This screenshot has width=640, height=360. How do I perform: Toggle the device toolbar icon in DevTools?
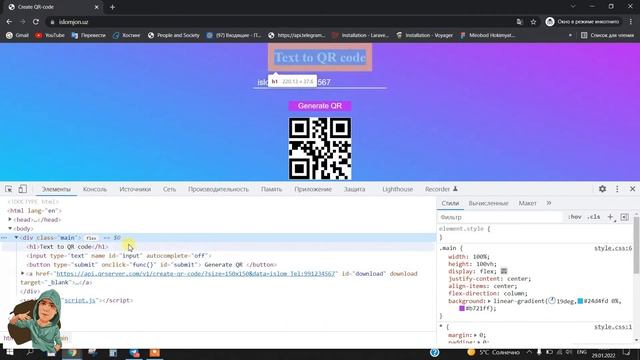coord(22,189)
